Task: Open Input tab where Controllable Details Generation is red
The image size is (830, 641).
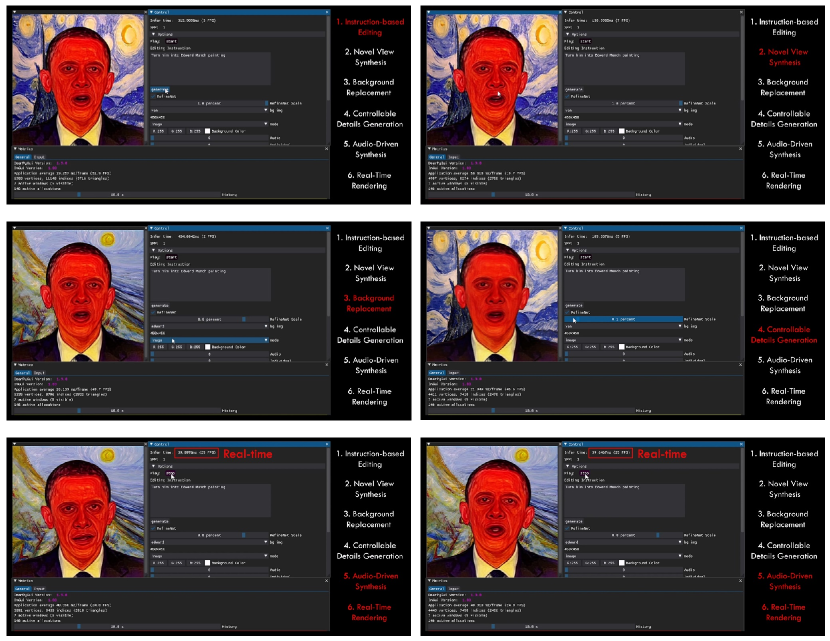Action: click(453, 373)
